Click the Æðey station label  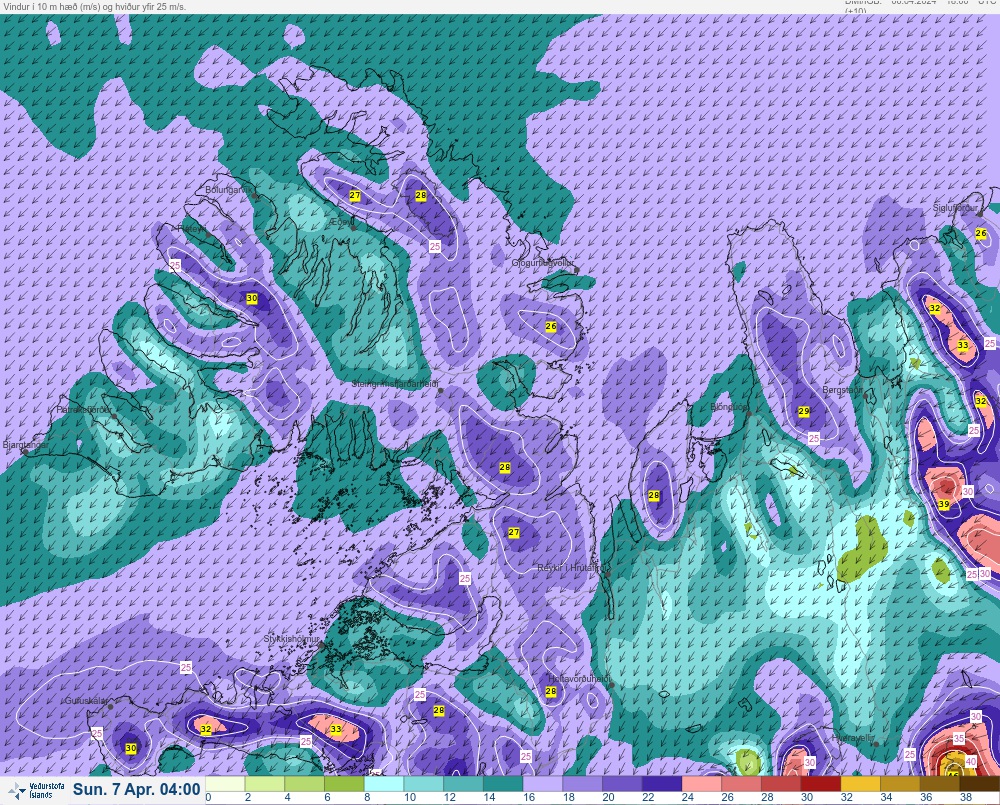(341, 222)
